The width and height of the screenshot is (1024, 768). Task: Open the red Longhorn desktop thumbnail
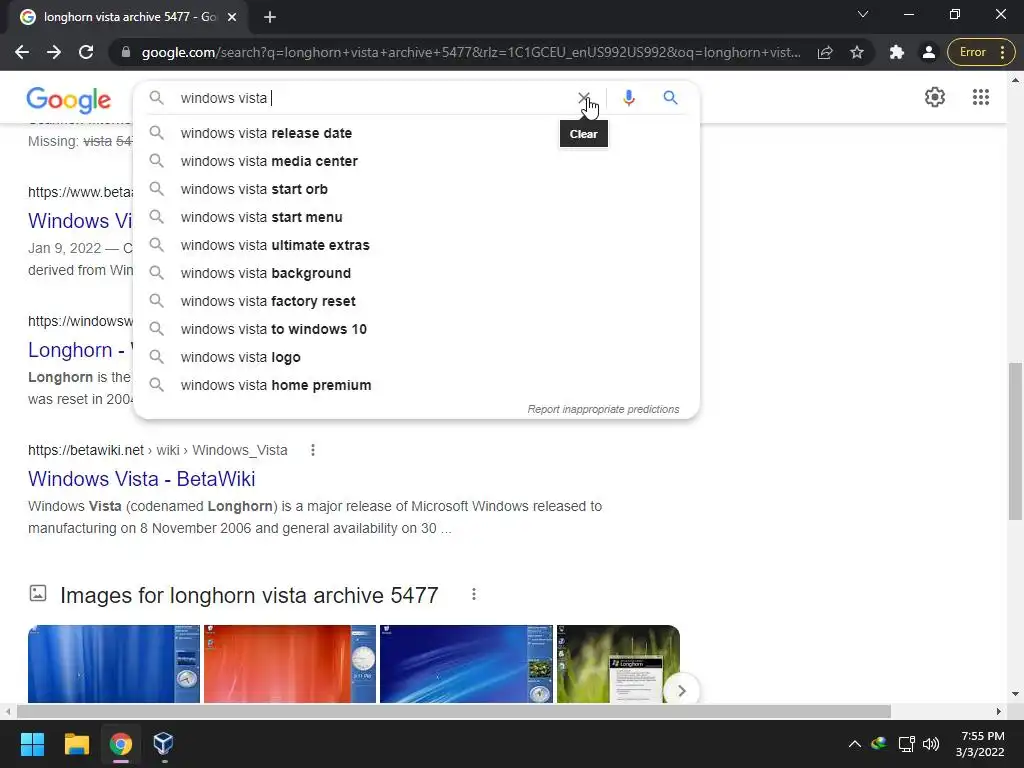290,664
